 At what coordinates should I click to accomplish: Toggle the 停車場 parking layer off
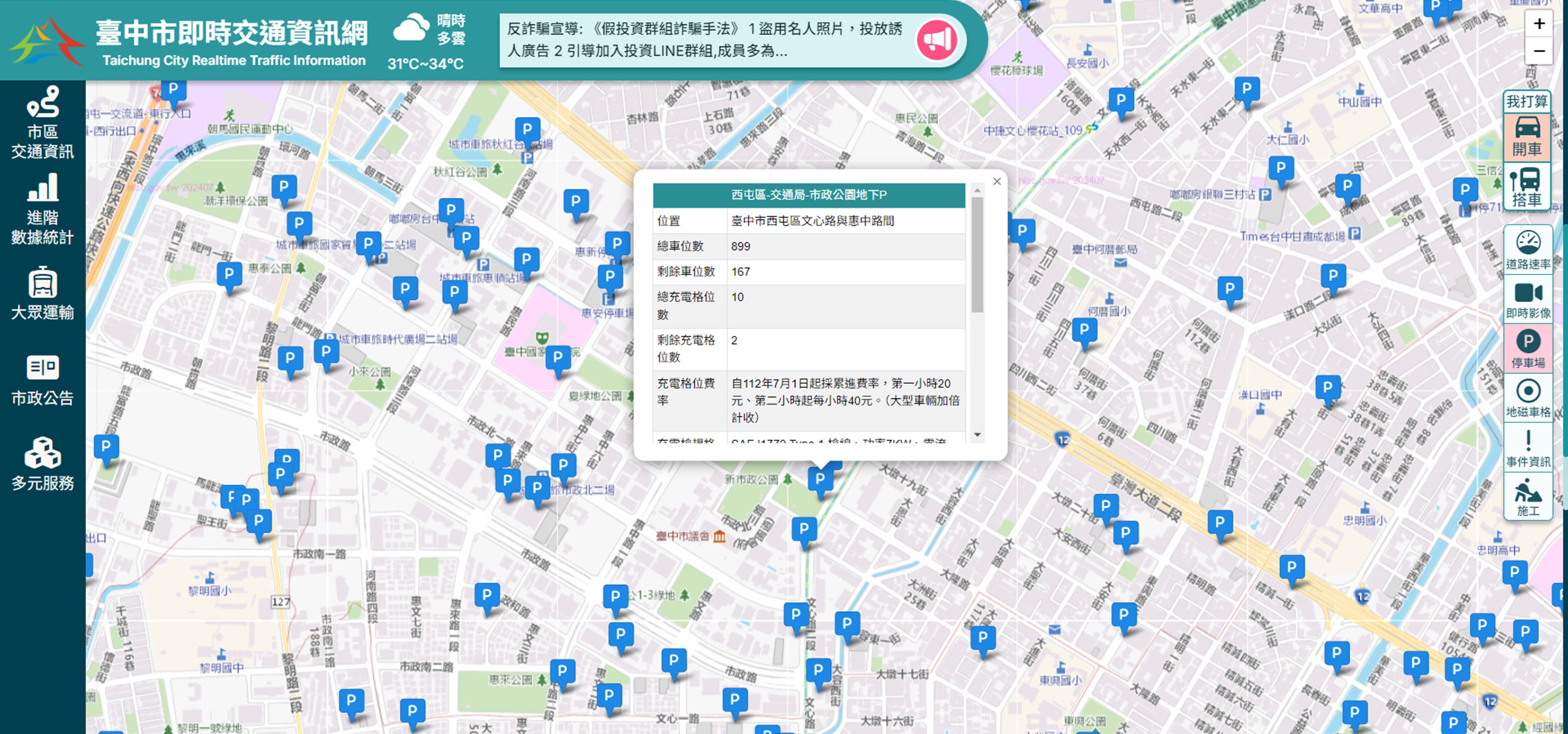tap(1528, 349)
